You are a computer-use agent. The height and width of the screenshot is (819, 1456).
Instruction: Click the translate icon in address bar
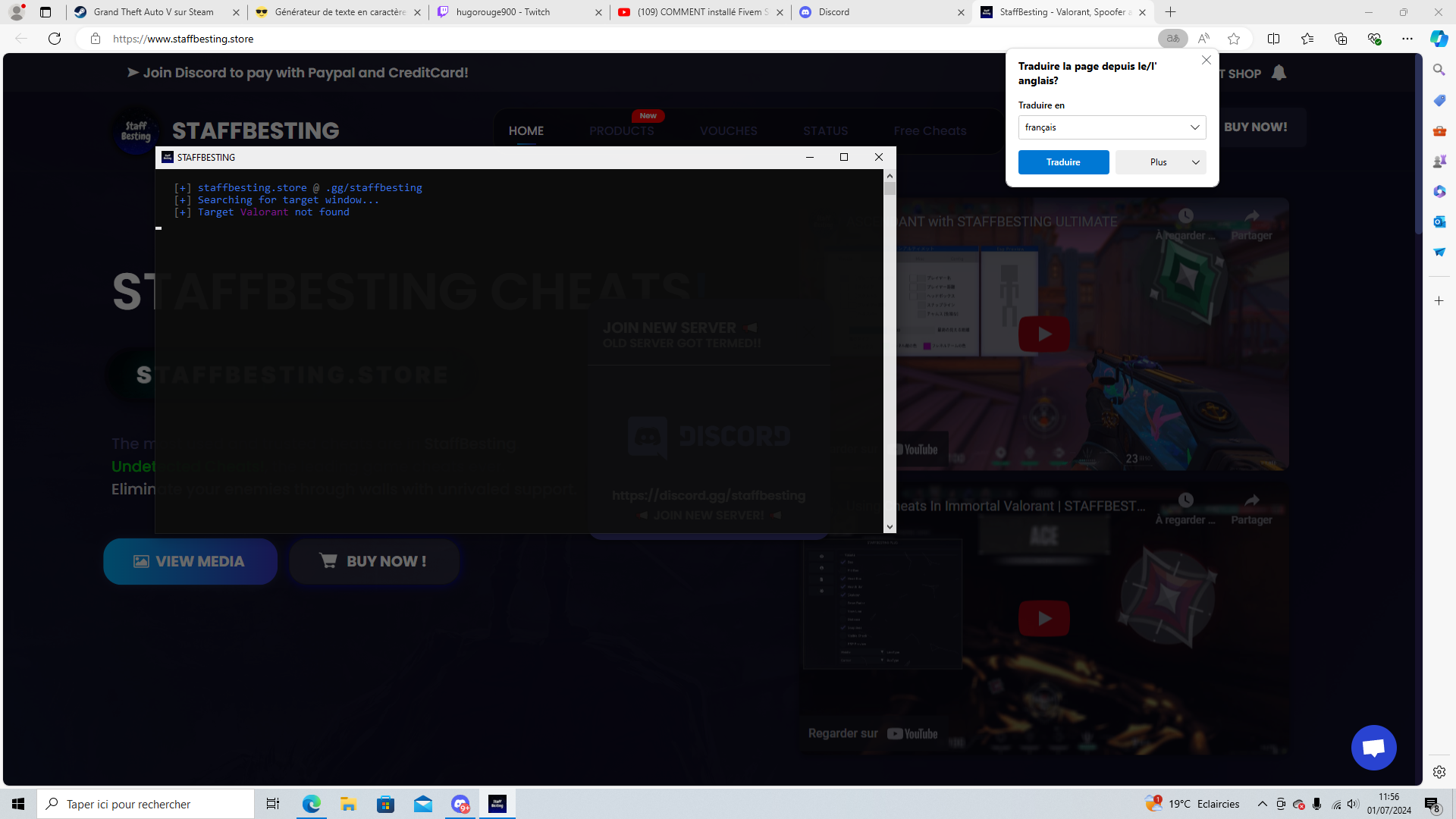pos(1172,39)
